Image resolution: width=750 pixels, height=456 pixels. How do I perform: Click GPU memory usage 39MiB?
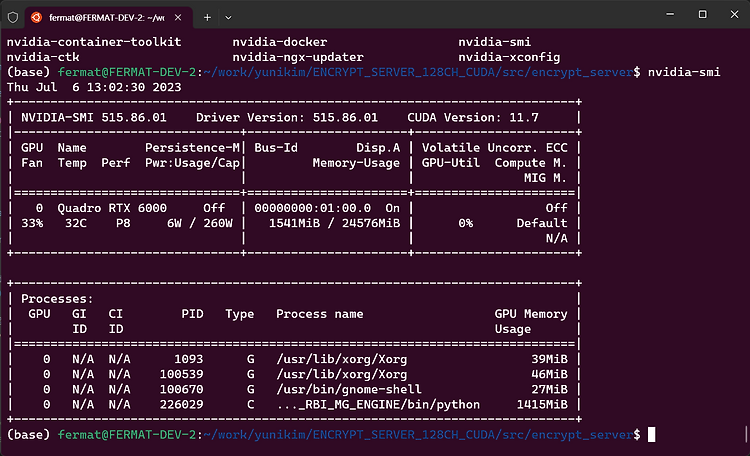coord(549,359)
